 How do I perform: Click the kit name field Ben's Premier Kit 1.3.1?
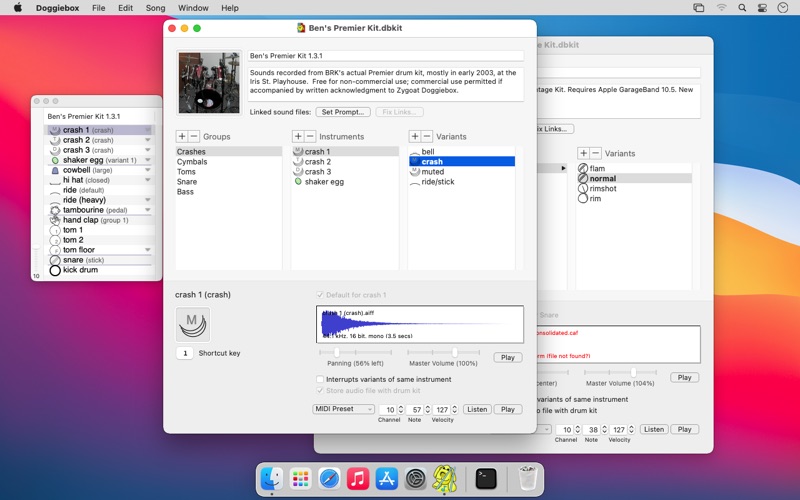(386, 56)
